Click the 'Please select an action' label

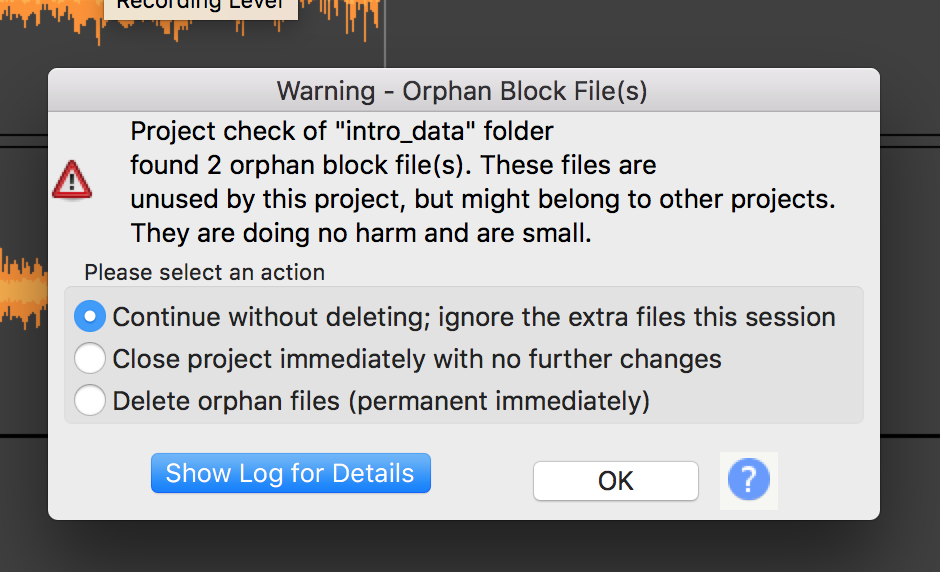click(204, 273)
